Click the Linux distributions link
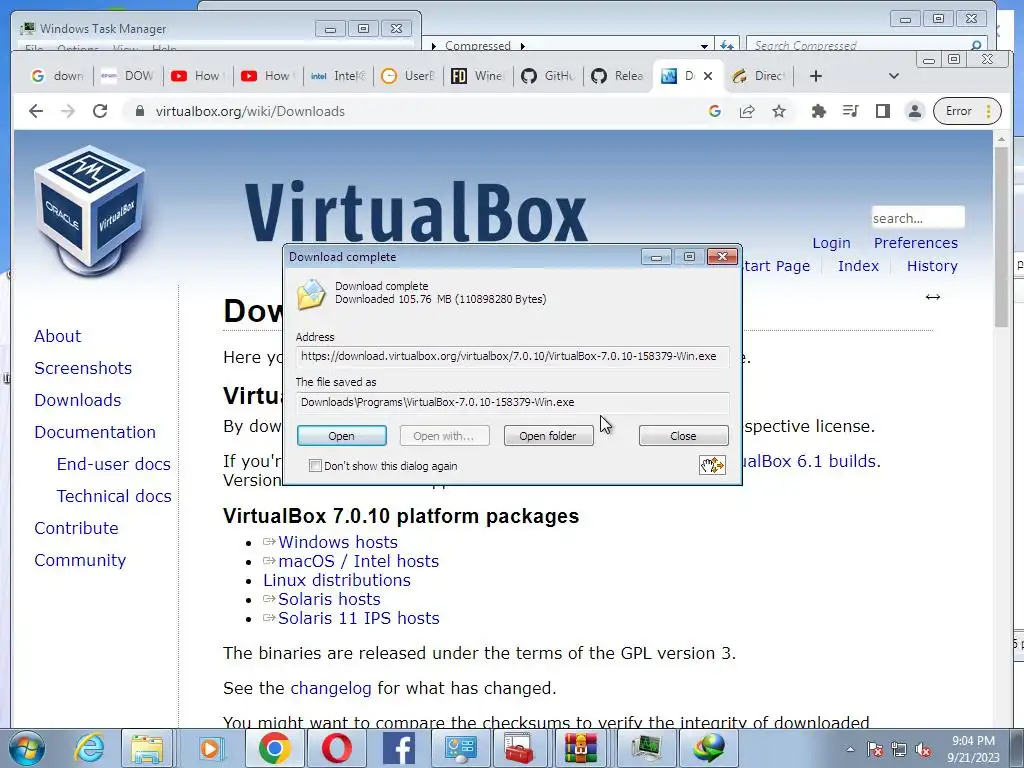The width and height of the screenshot is (1024, 768). pyautogui.click(x=337, y=581)
